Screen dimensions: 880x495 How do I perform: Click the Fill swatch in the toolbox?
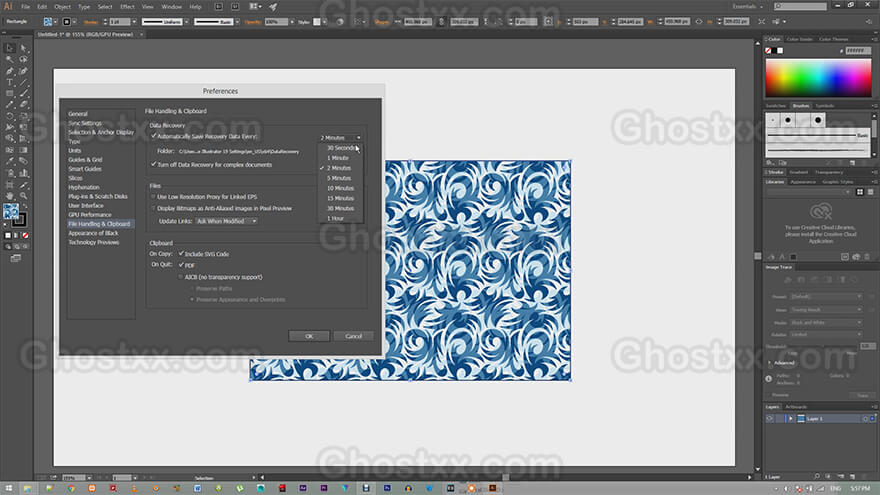coord(11,211)
